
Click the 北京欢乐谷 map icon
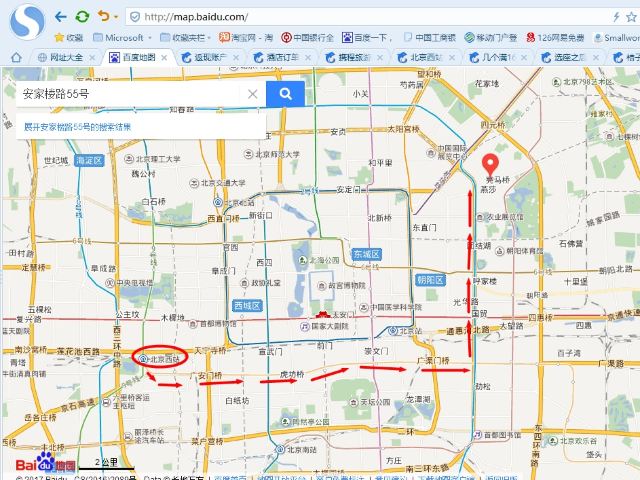coord(553,441)
